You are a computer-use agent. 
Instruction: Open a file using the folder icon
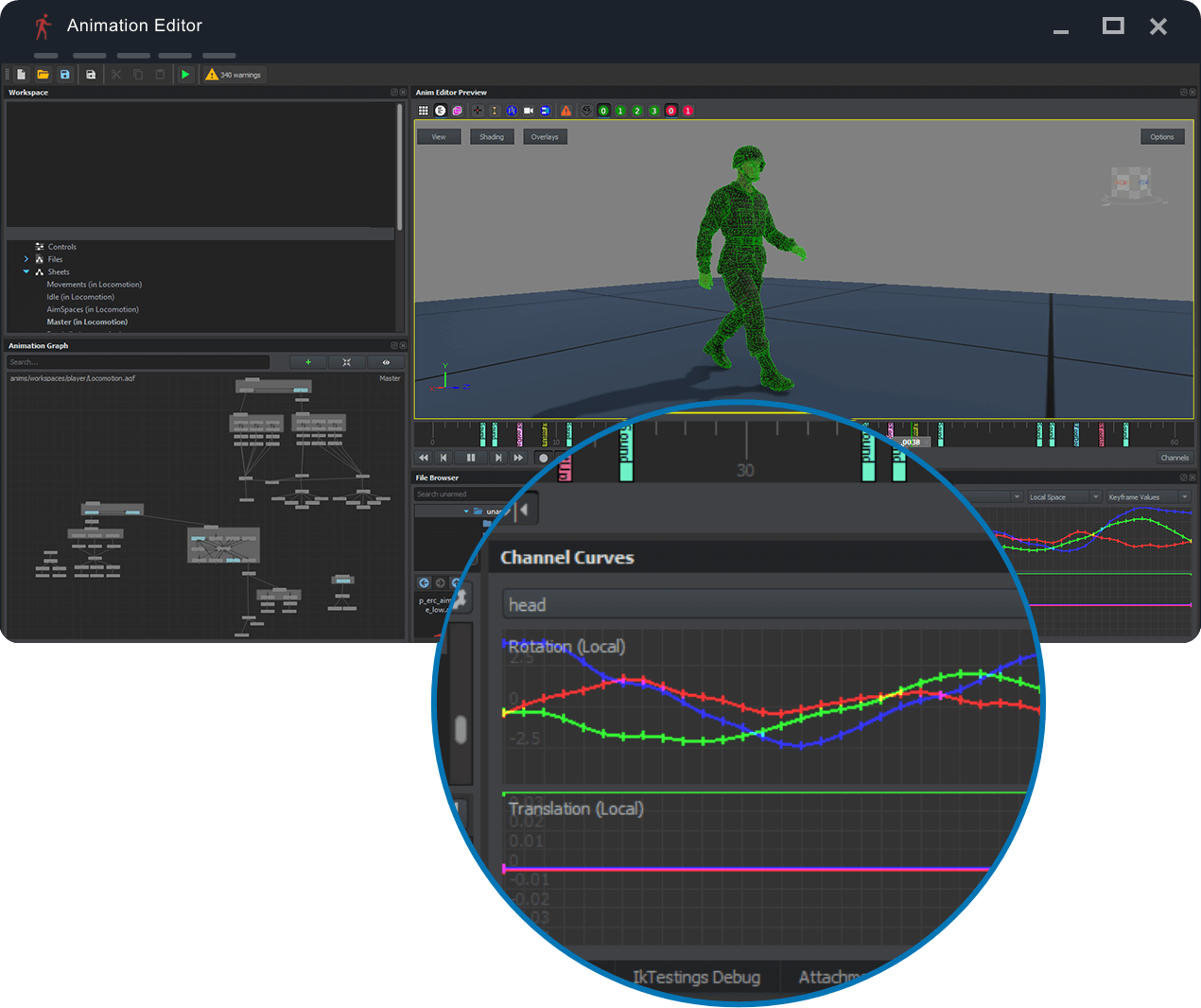[x=44, y=74]
